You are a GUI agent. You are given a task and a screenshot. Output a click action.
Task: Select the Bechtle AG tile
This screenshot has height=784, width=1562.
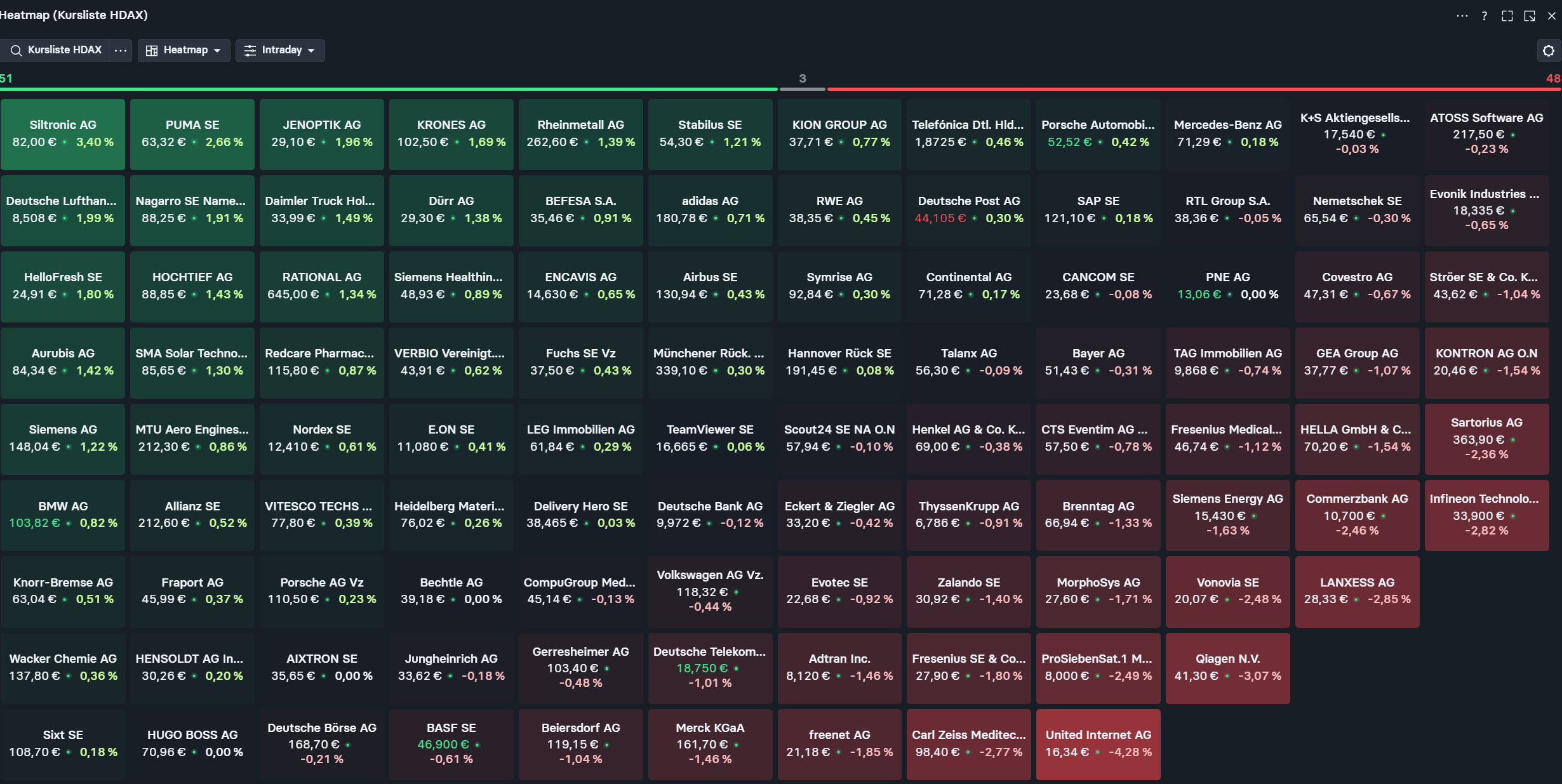pos(451,592)
